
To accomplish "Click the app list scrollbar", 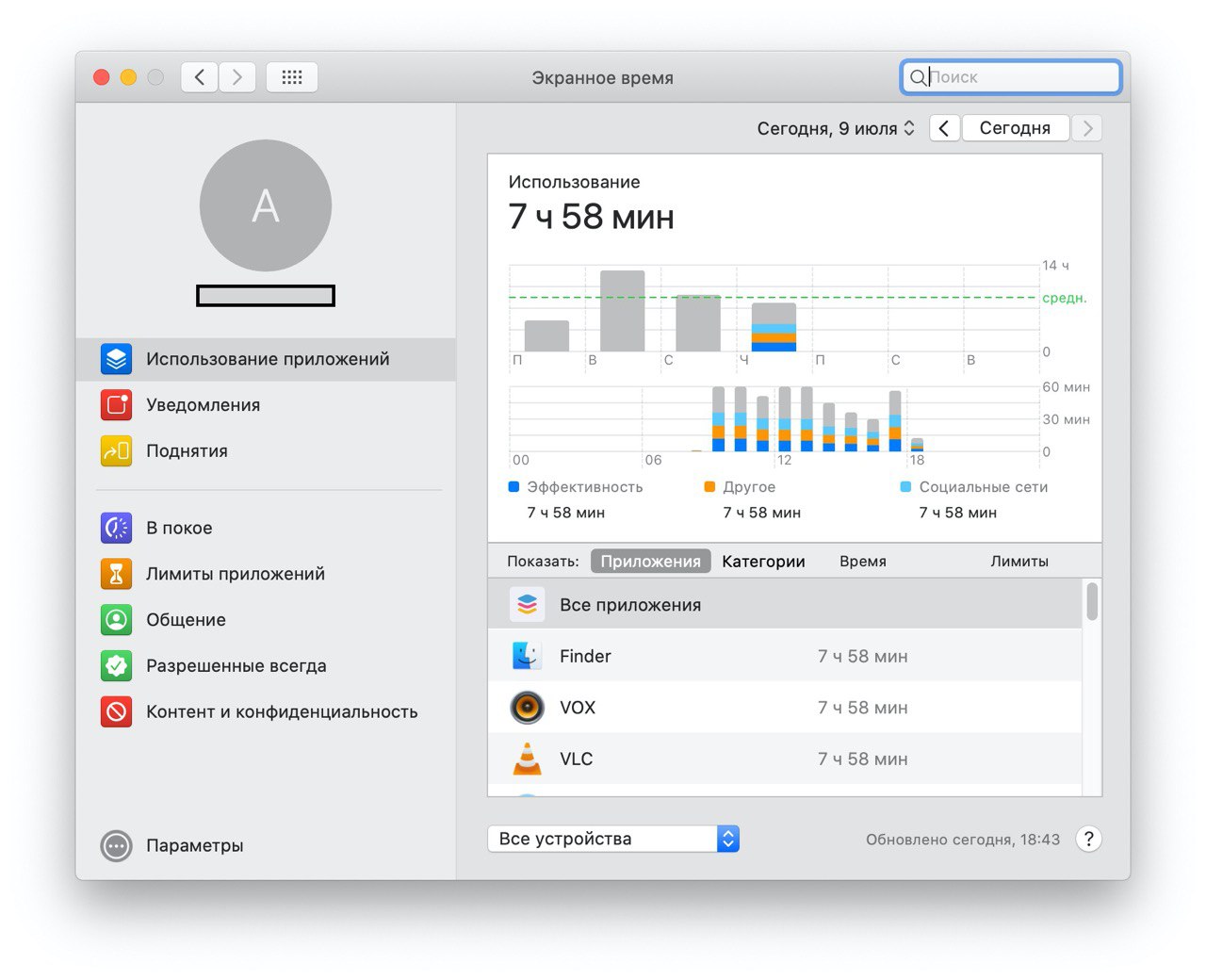I will (1092, 601).
